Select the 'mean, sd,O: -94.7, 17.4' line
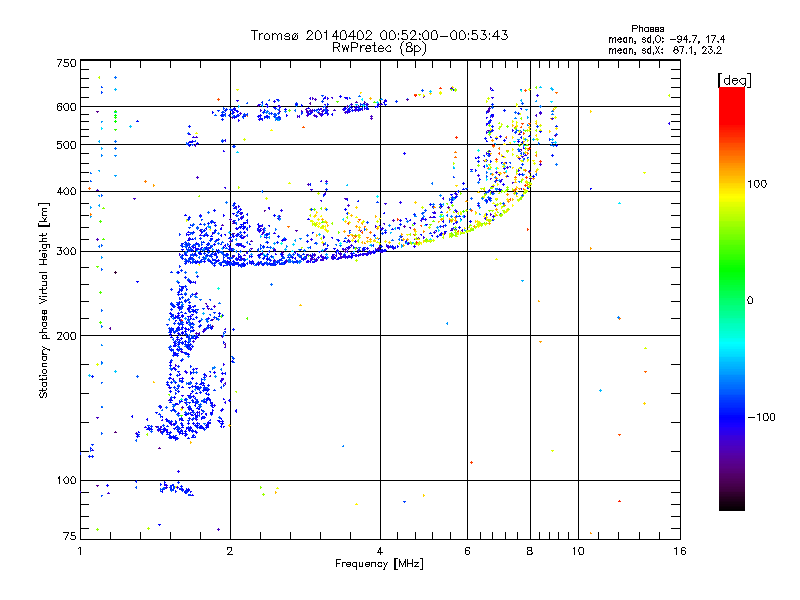The height and width of the screenshot is (600, 800). 666,40
